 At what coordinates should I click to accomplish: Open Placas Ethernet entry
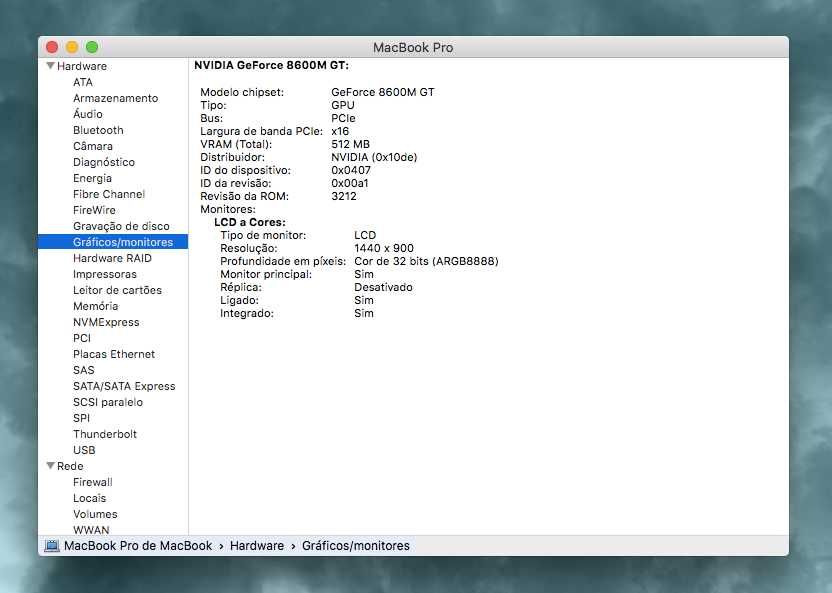pos(114,354)
